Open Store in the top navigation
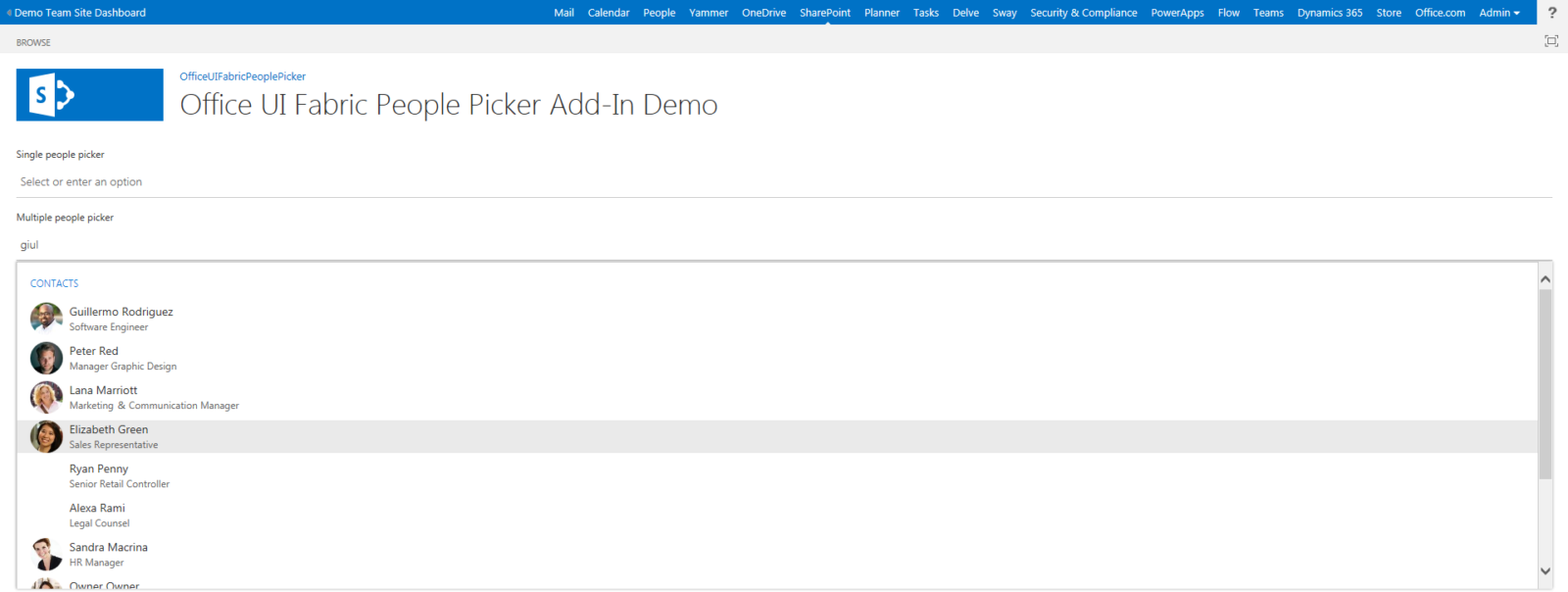This screenshot has height=592, width=1568. coord(1389,13)
